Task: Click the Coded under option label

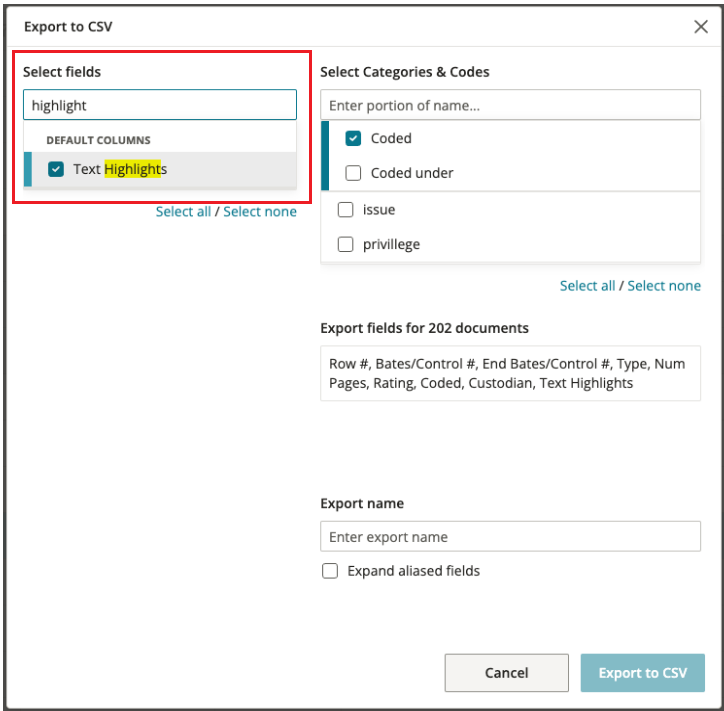Action: [x=412, y=173]
